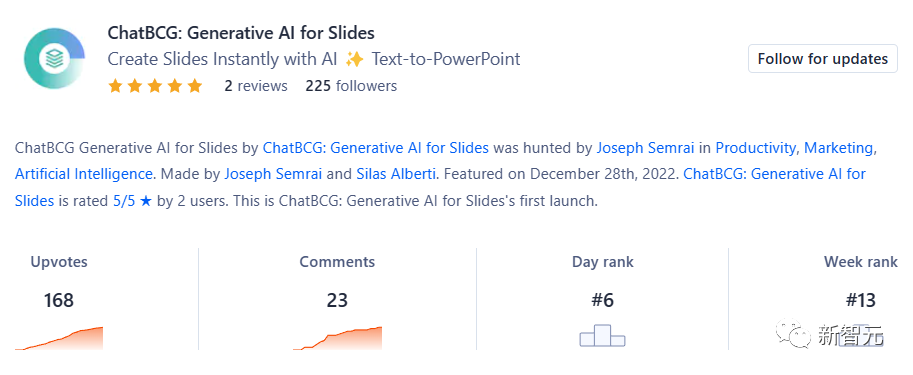Image resolution: width=913 pixels, height=375 pixels.
Task: Click the Follow for updates button
Action: coord(823,59)
